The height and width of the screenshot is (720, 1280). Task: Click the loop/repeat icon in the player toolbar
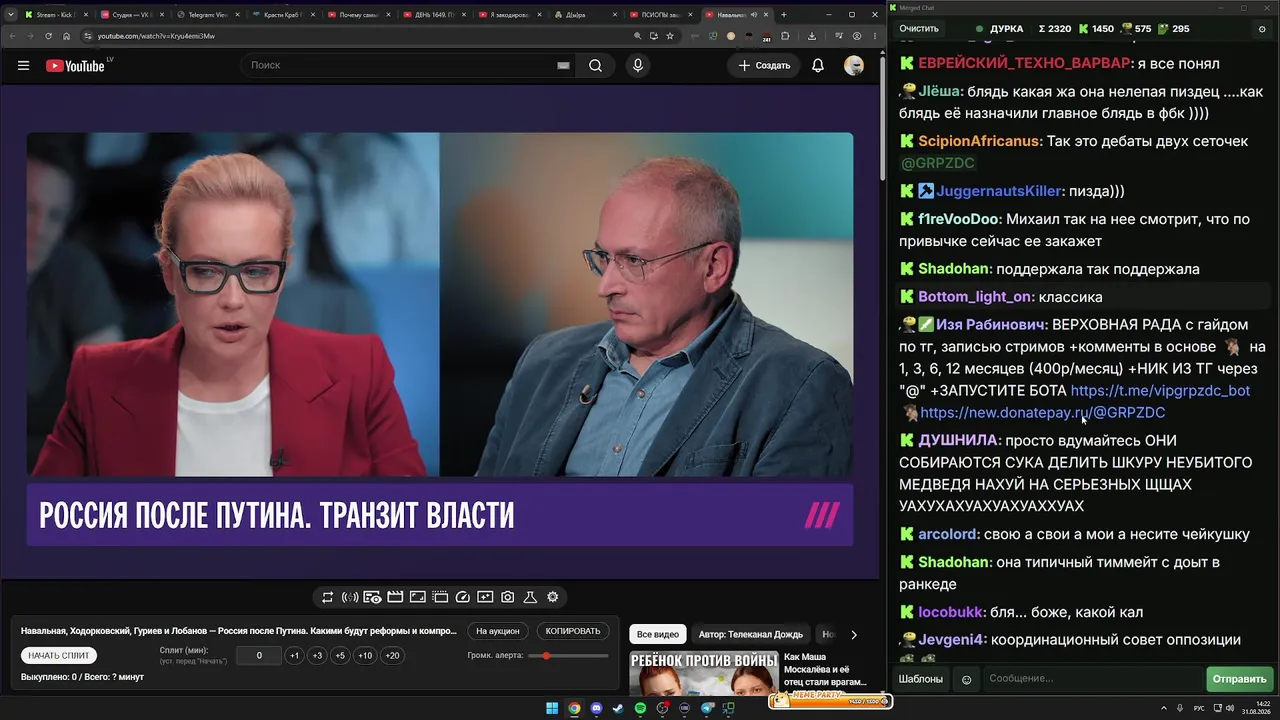(327, 597)
